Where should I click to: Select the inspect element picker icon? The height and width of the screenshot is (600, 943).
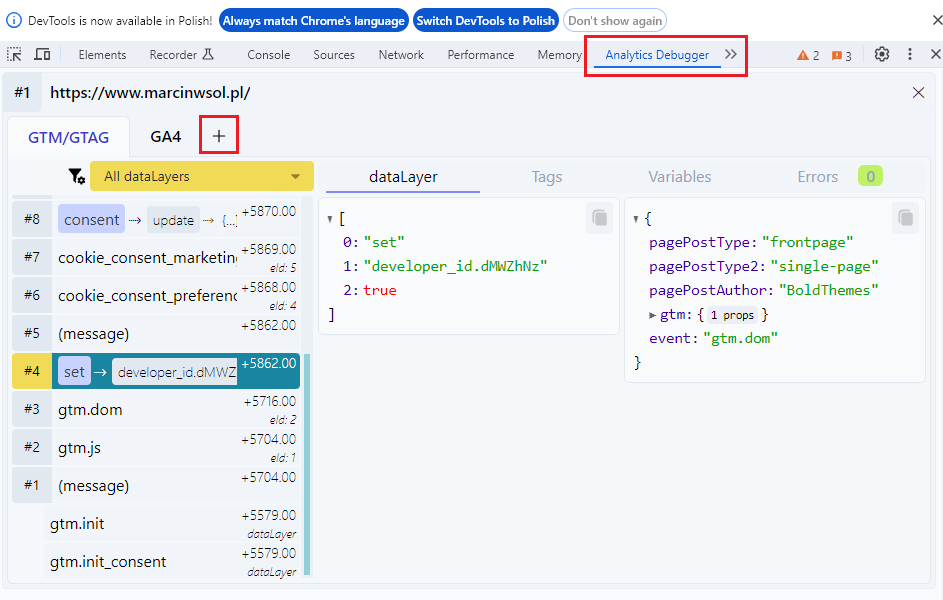point(14,55)
